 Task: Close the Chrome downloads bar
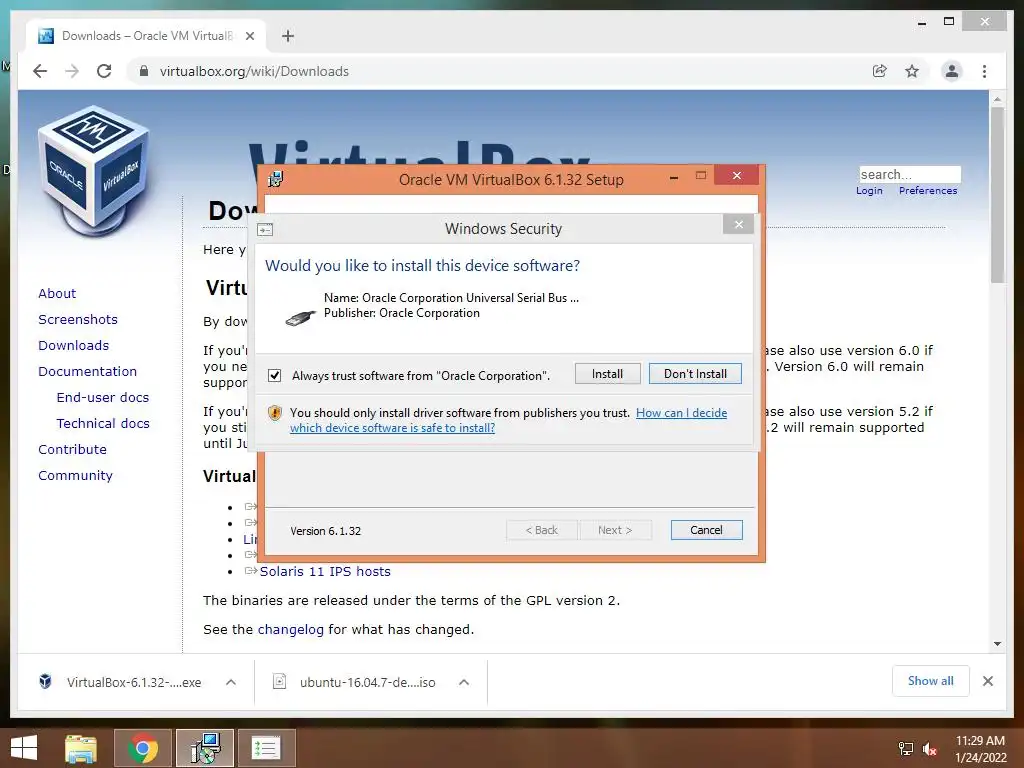pos(988,681)
